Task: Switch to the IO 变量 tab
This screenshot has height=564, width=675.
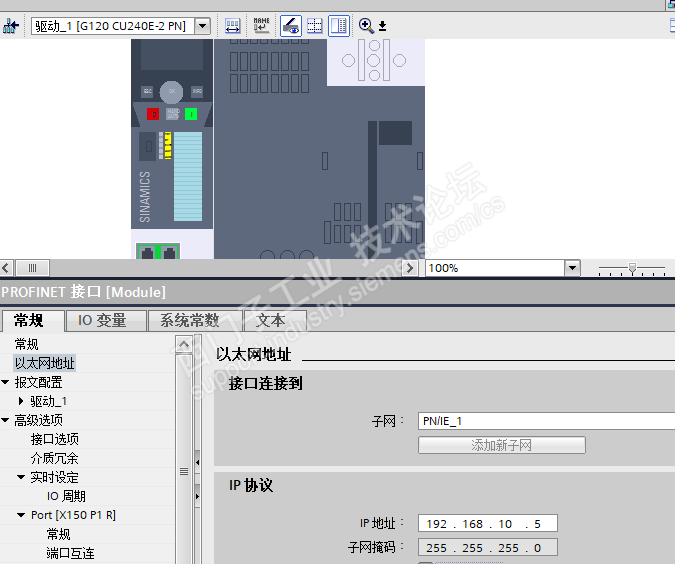Action: (x=105, y=320)
